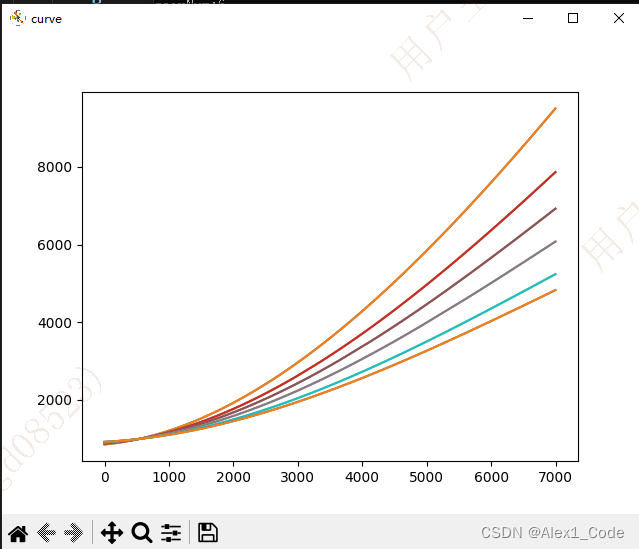Reset the plot to the original view with the Home icon
This screenshot has width=639, height=549.
coord(18,533)
